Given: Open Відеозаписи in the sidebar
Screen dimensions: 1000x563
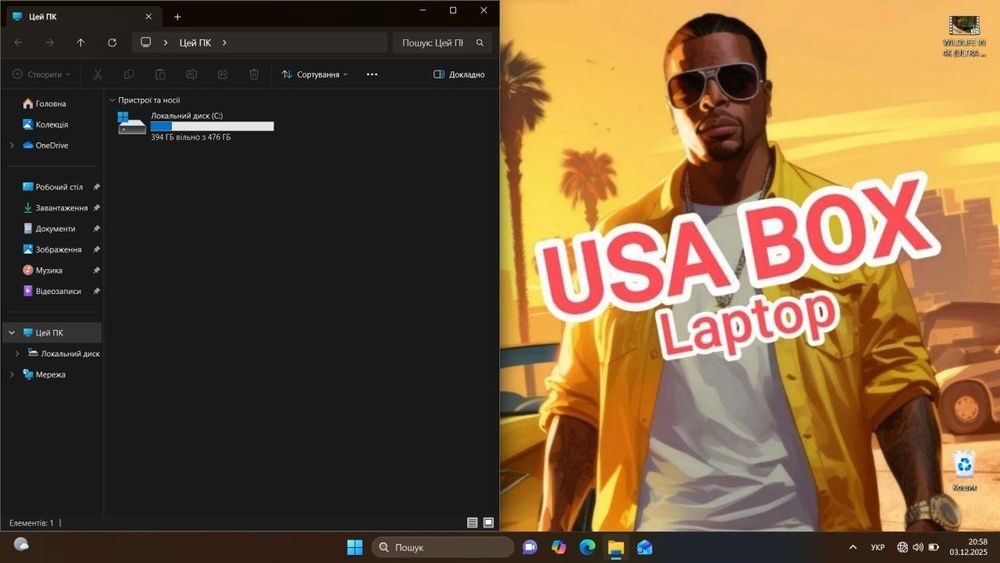Looking at the screenshot, I should 58,291.
